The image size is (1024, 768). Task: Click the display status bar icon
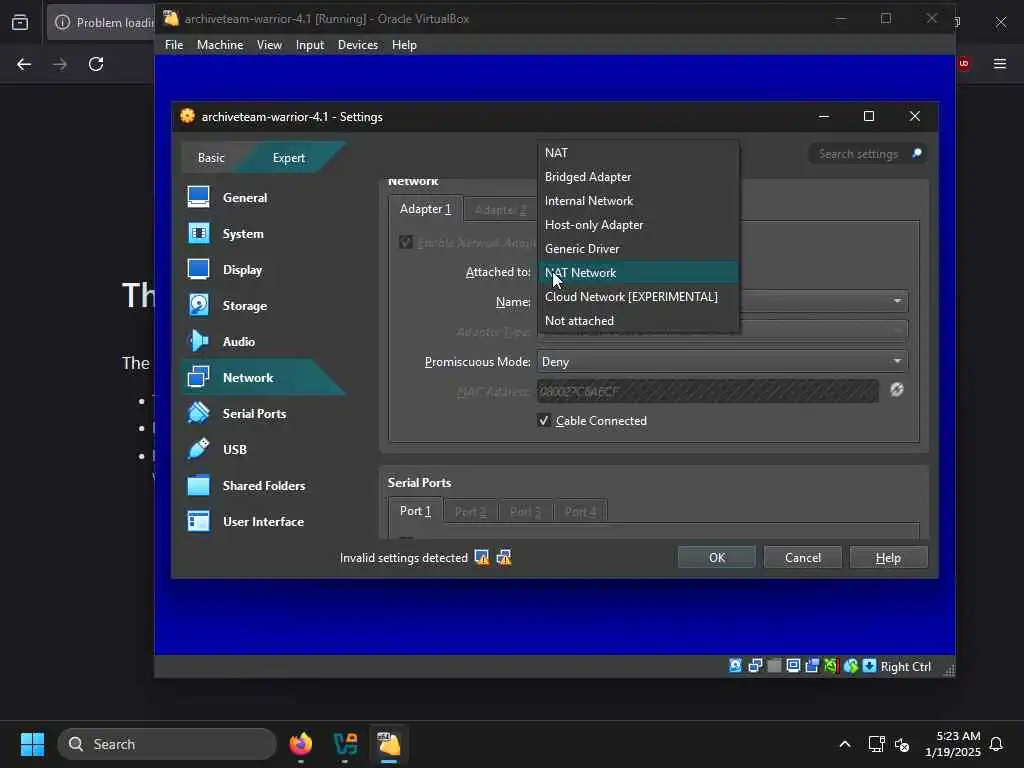click(793, 666)
